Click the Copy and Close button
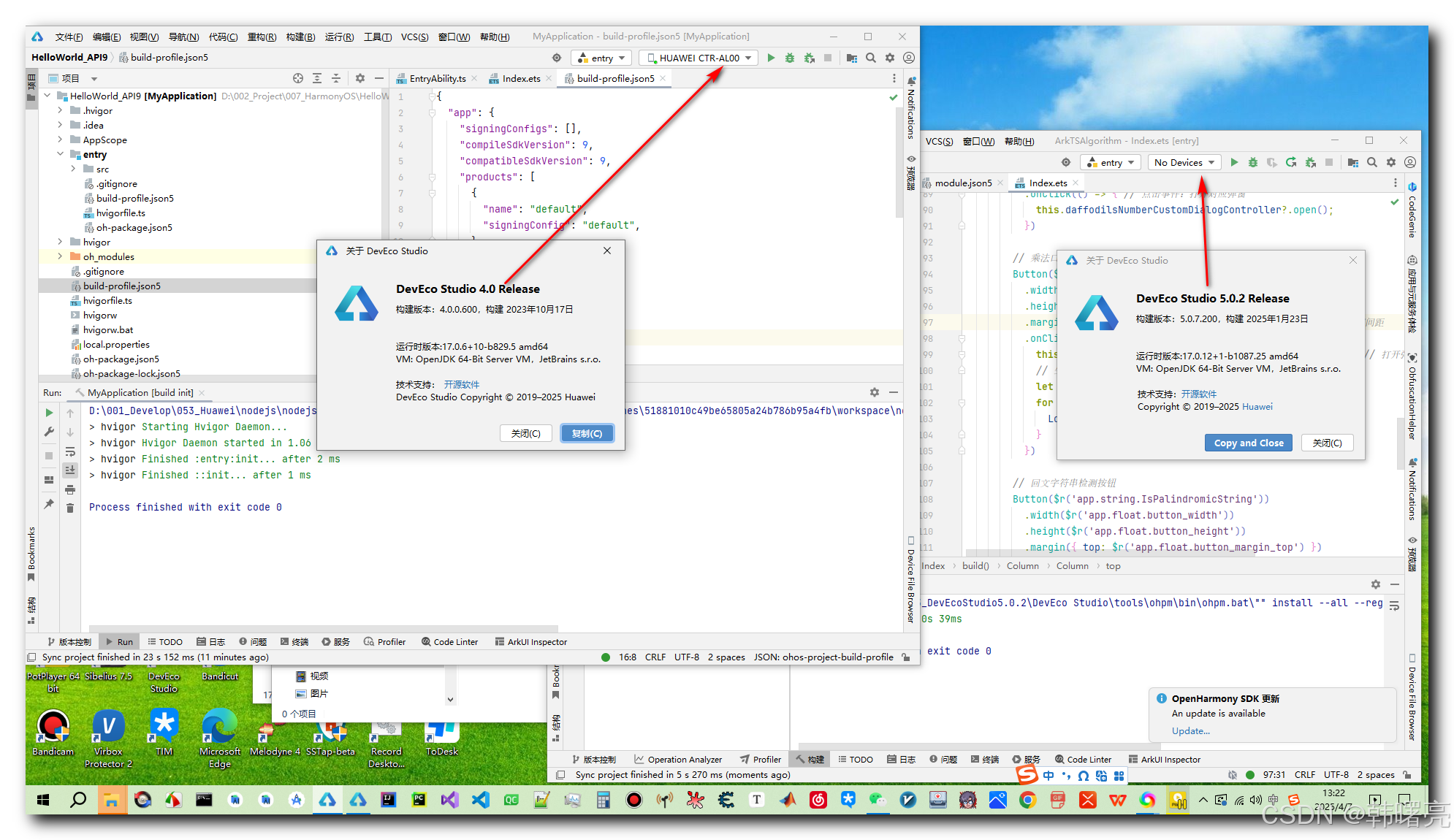Image resolution: width=1454 pixels, height=840 pixels. [1248, 443]
